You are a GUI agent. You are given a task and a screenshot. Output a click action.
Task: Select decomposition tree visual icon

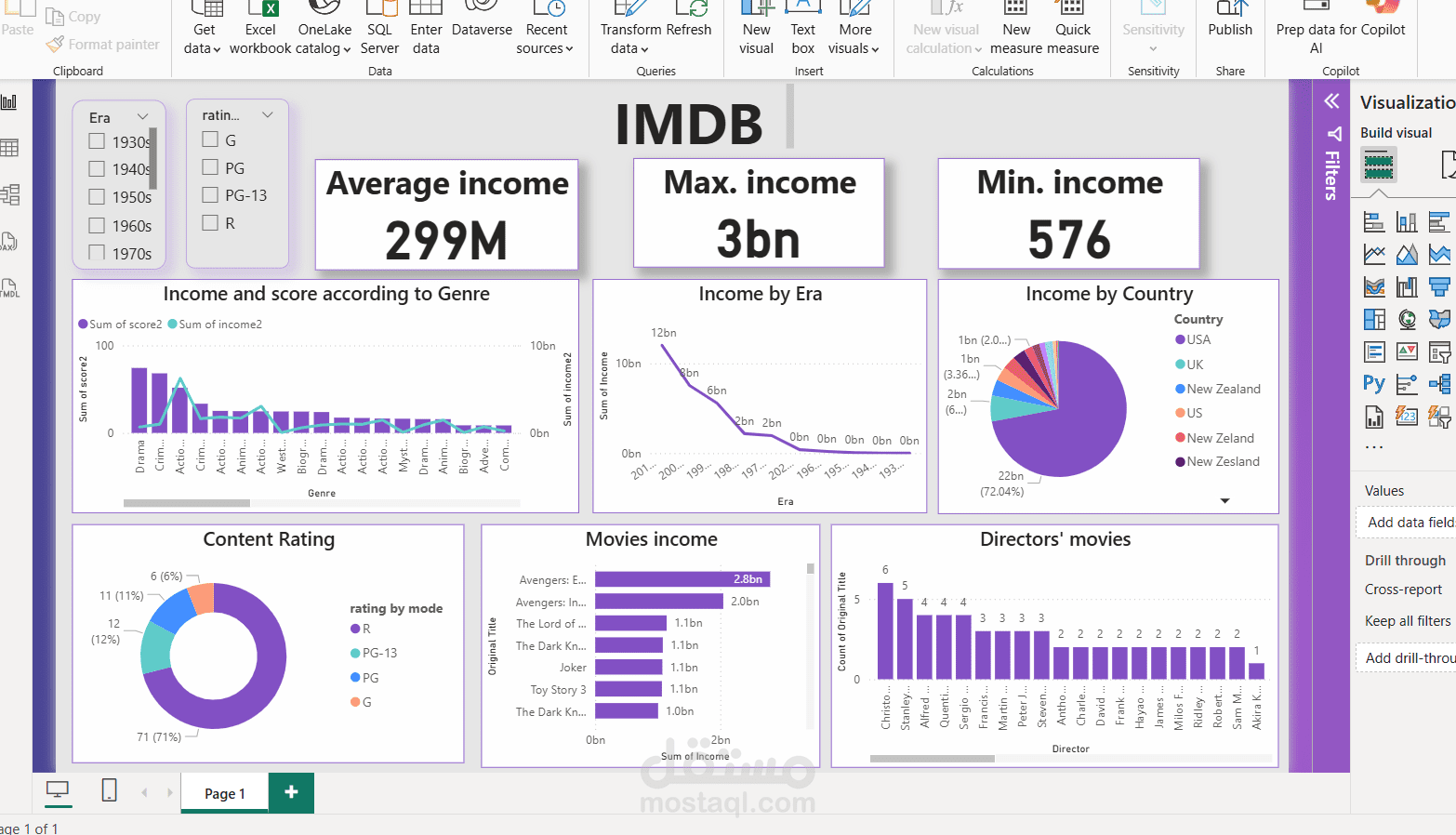pos(1439,384)
